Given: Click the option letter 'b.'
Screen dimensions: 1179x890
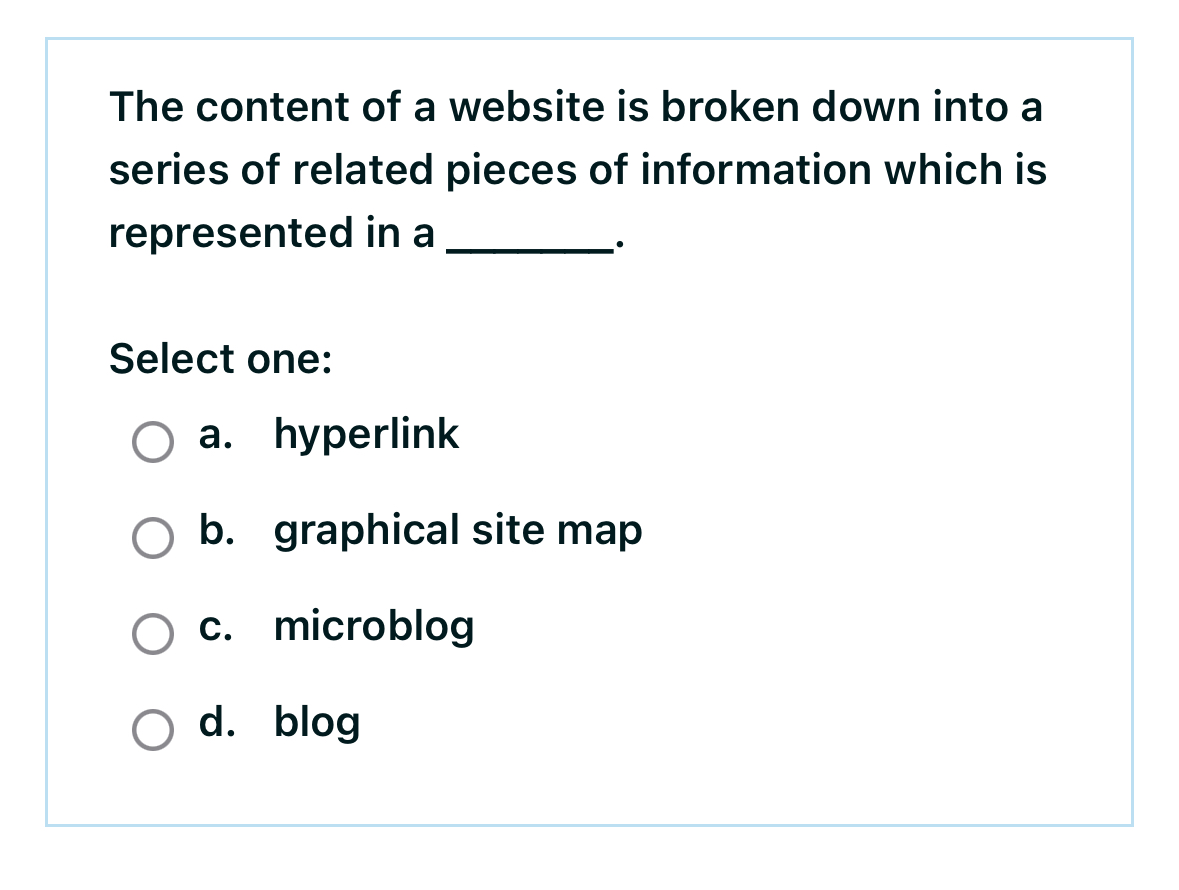Looking at the screenshot, I should (x=215, y=530).
